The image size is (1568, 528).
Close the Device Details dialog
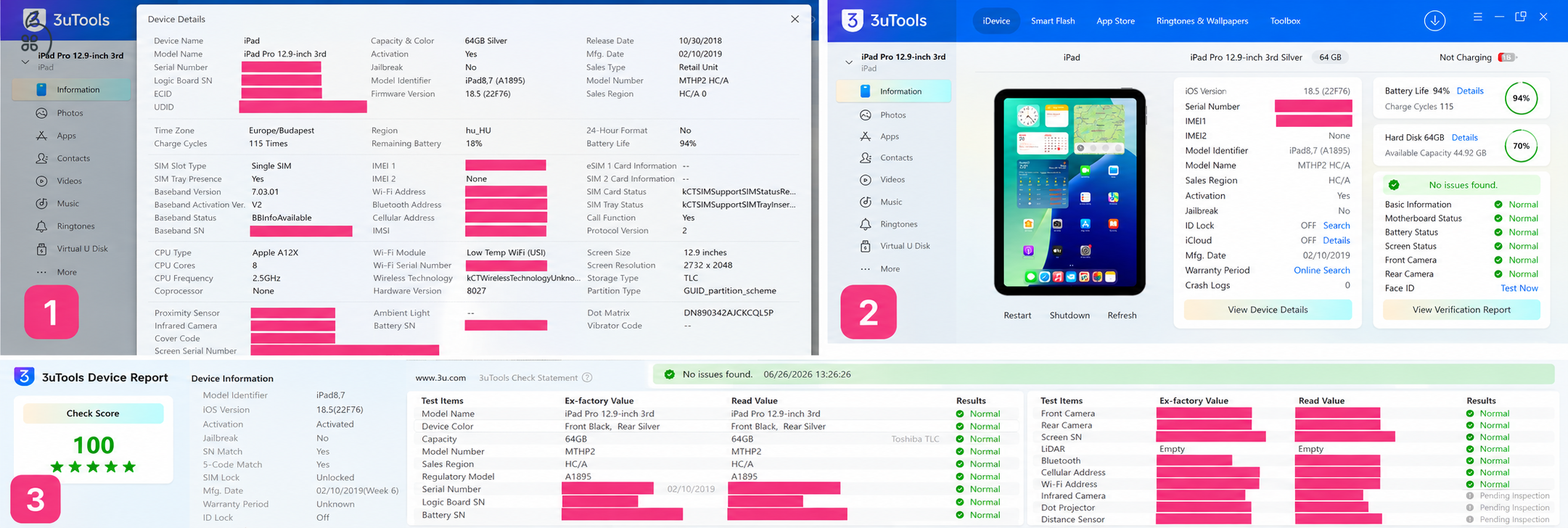point(795,19)
